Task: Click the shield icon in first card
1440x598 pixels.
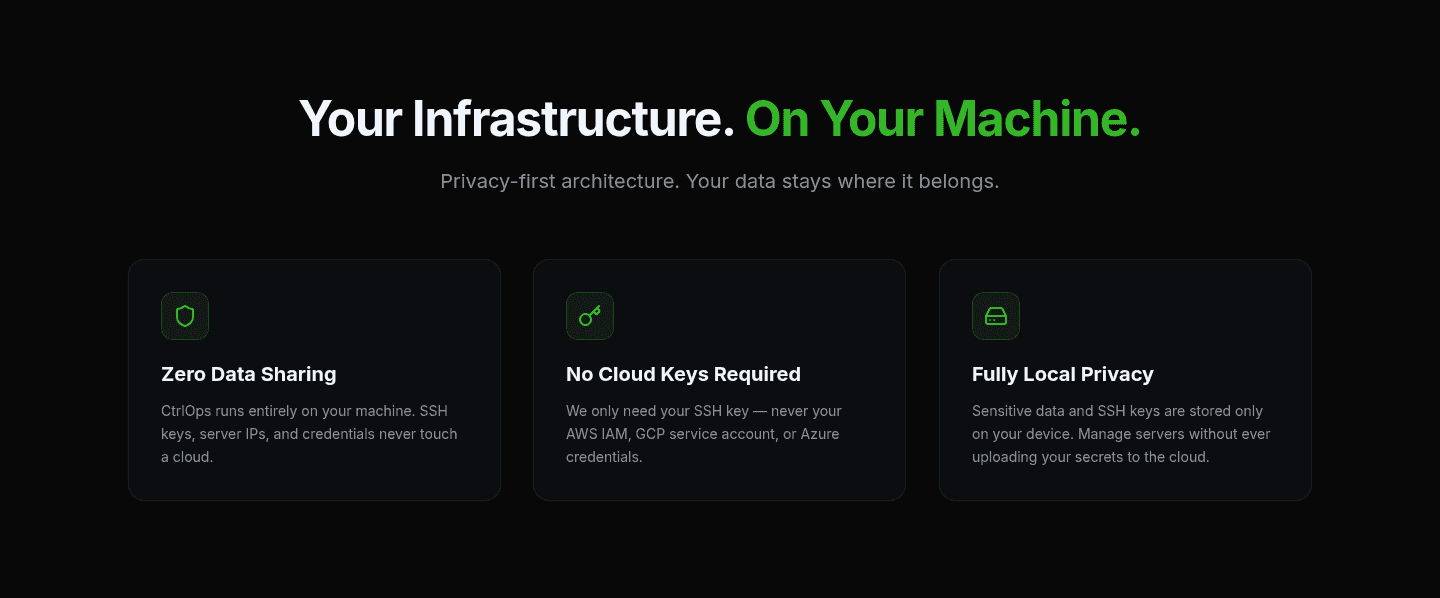Action: (x=185, y=316)
